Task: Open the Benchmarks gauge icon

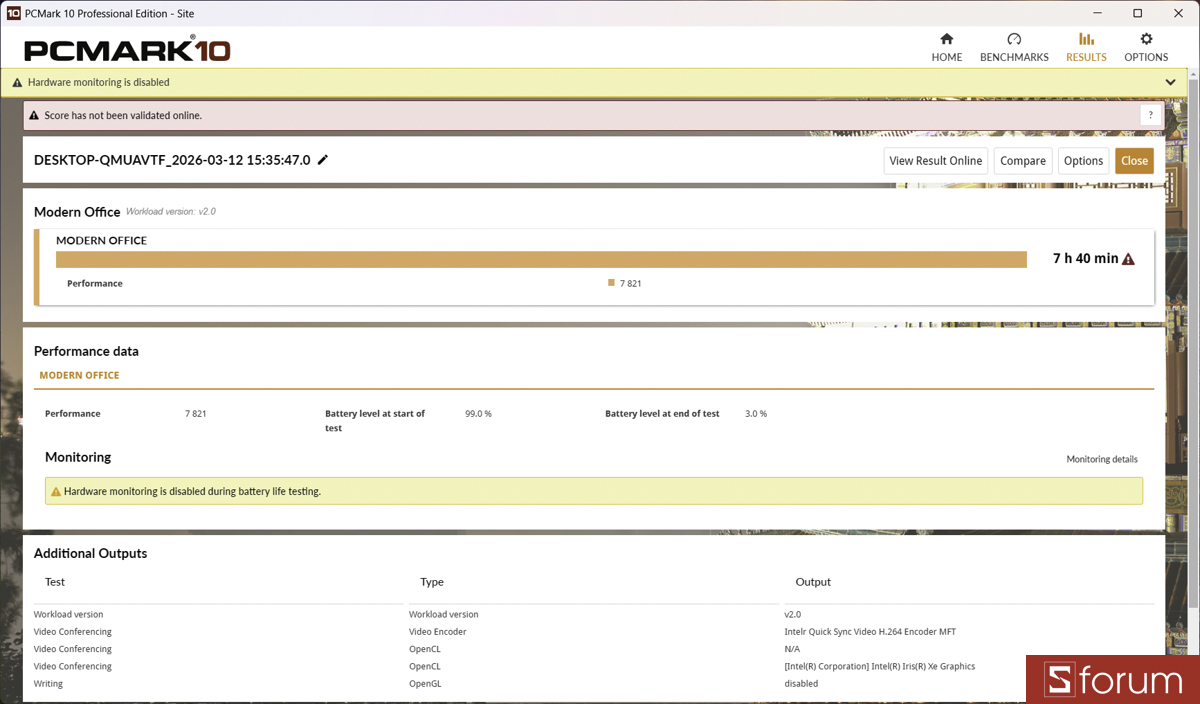Action: coord(1014,39)
